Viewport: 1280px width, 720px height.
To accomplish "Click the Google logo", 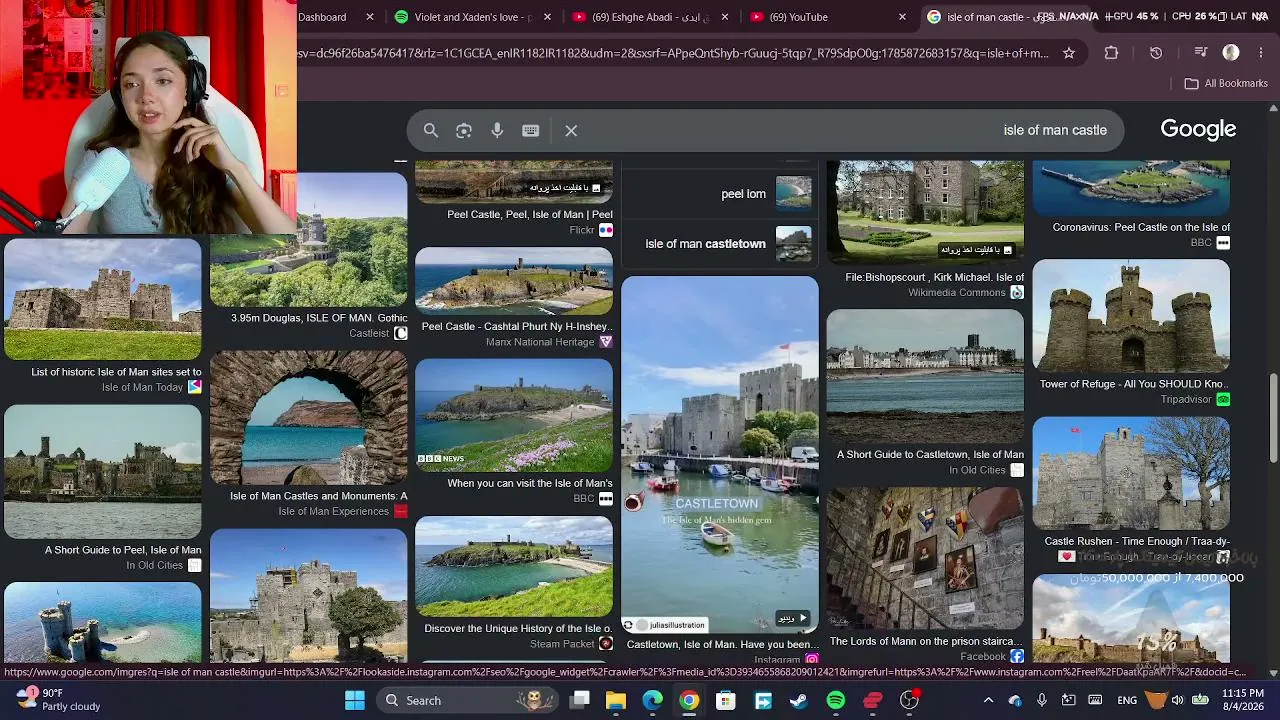I will click(1198, 129).
